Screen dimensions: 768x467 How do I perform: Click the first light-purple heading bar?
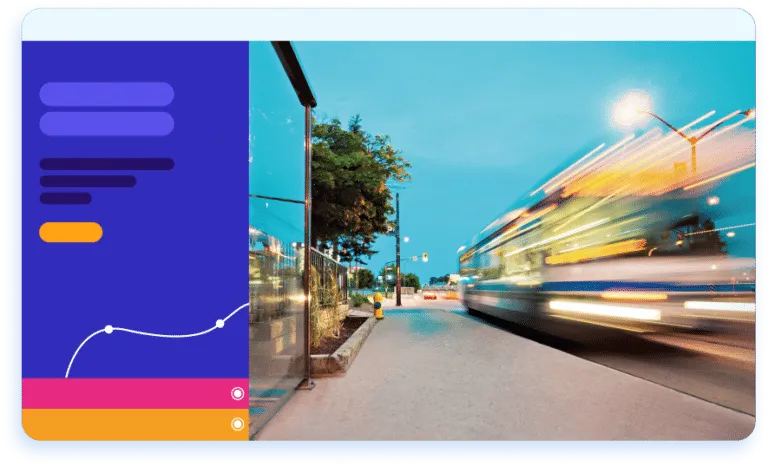point(107,94)
